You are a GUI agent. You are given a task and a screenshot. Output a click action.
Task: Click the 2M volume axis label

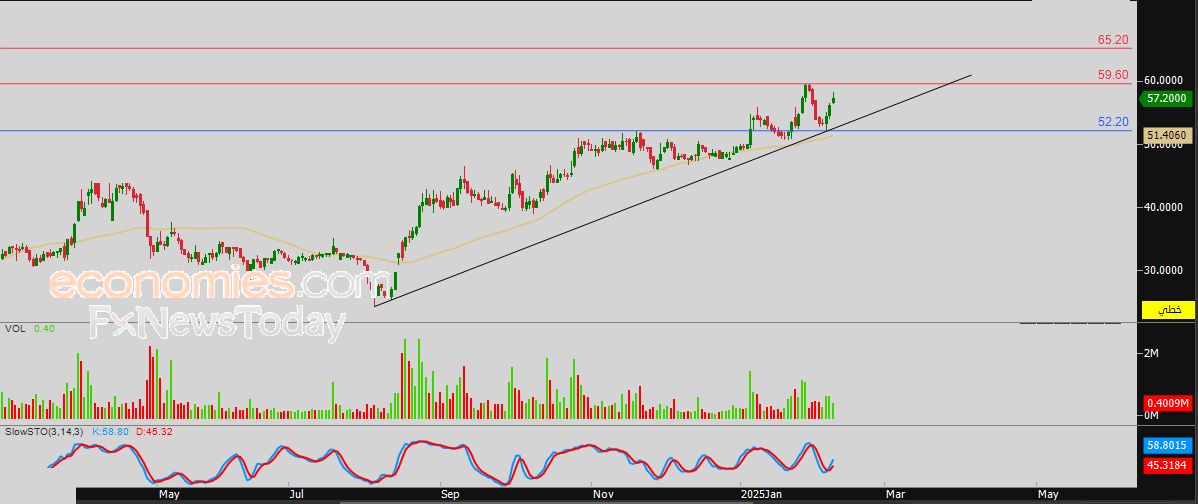(x=1151, y=353)
